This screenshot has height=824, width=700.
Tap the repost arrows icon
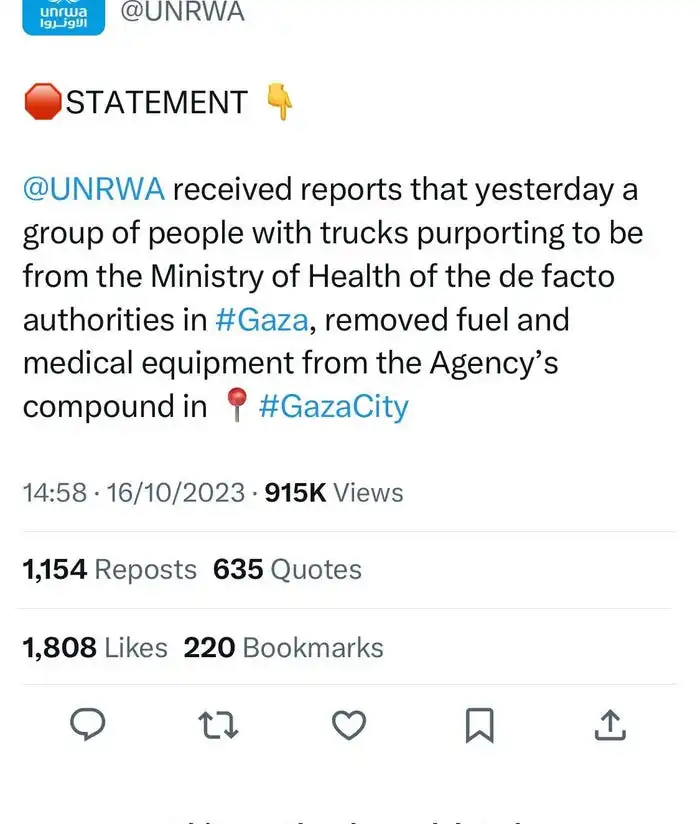[219, 725]
